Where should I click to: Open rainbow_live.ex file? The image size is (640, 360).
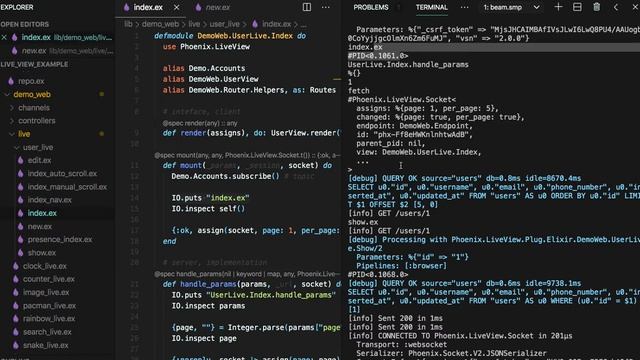tap(49, 319)
